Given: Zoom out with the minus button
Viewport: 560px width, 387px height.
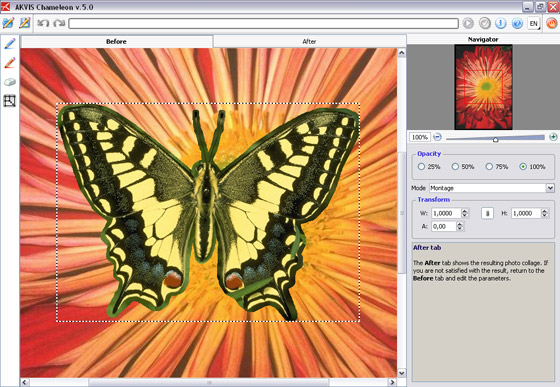Looking at the screenshot, I should [x=437, y=137].
